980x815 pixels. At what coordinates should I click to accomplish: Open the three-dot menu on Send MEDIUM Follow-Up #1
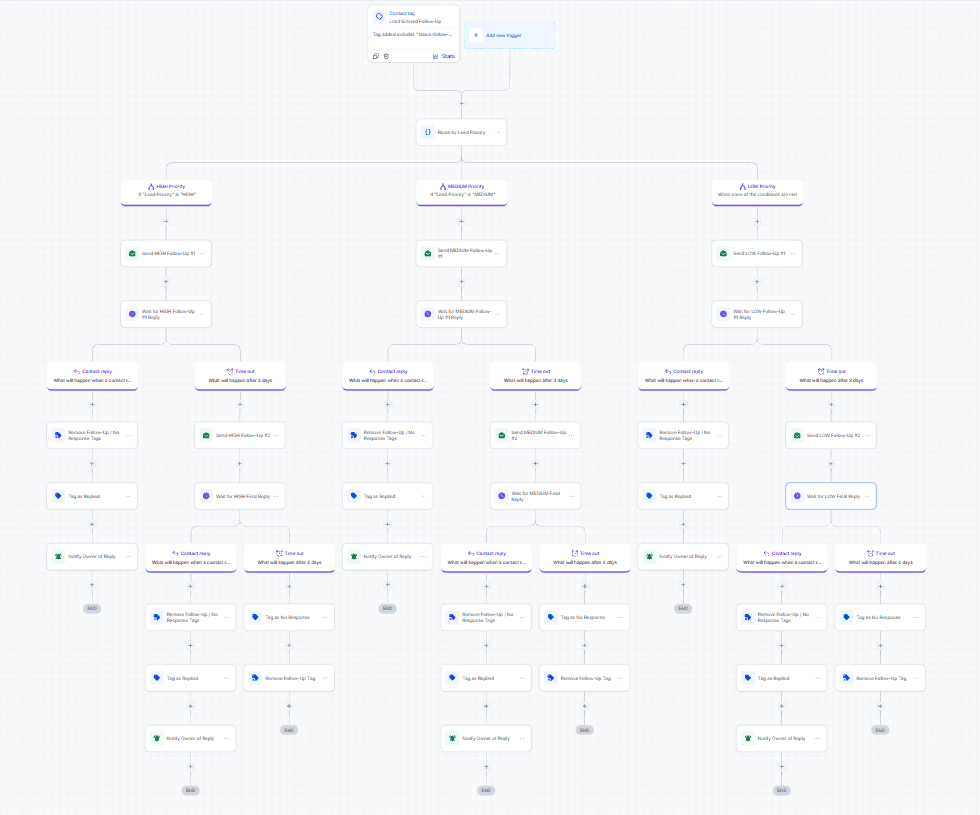click(x=498, y=253)
